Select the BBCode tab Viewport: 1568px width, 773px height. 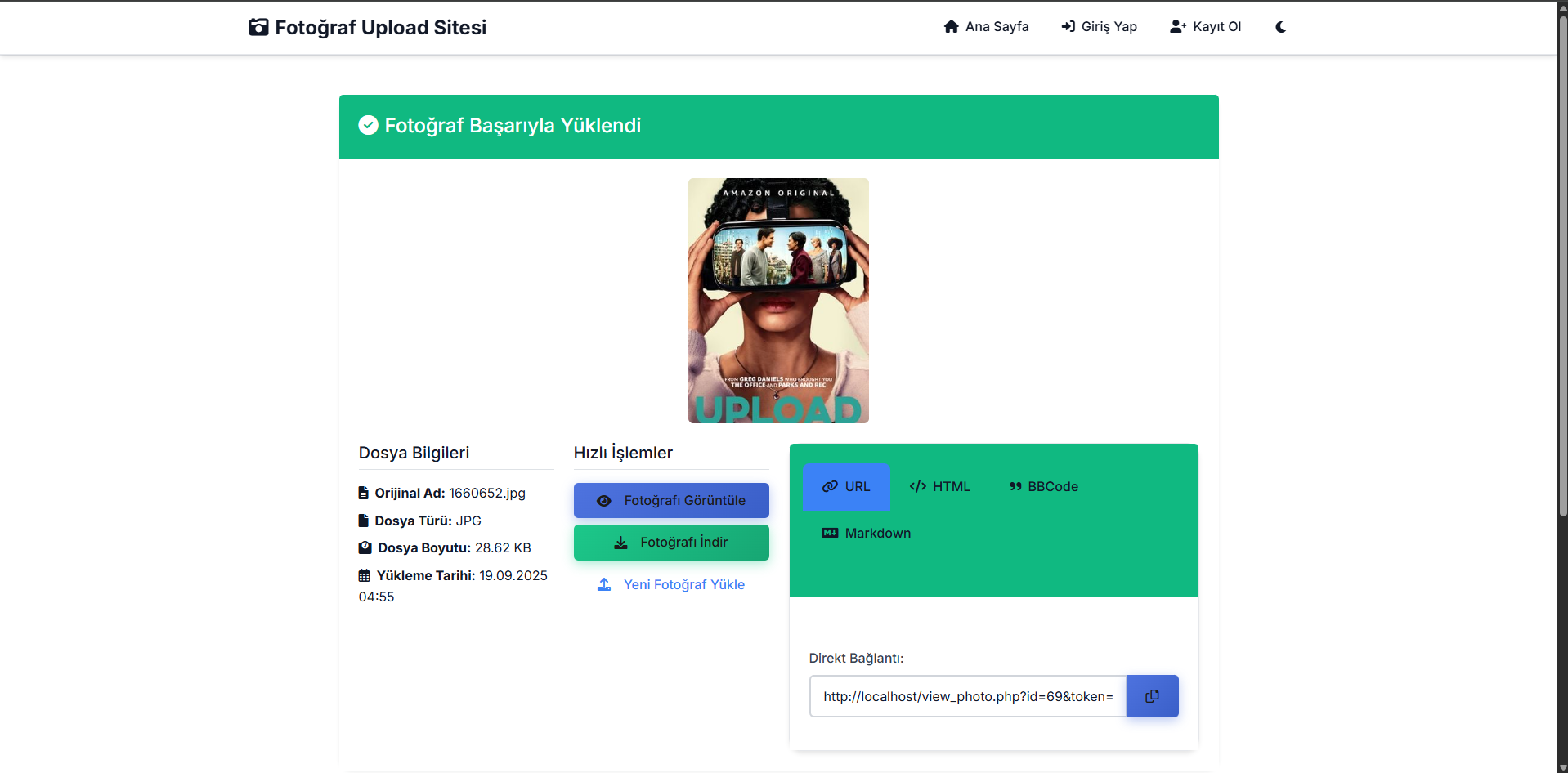(x=1043, y=486)
